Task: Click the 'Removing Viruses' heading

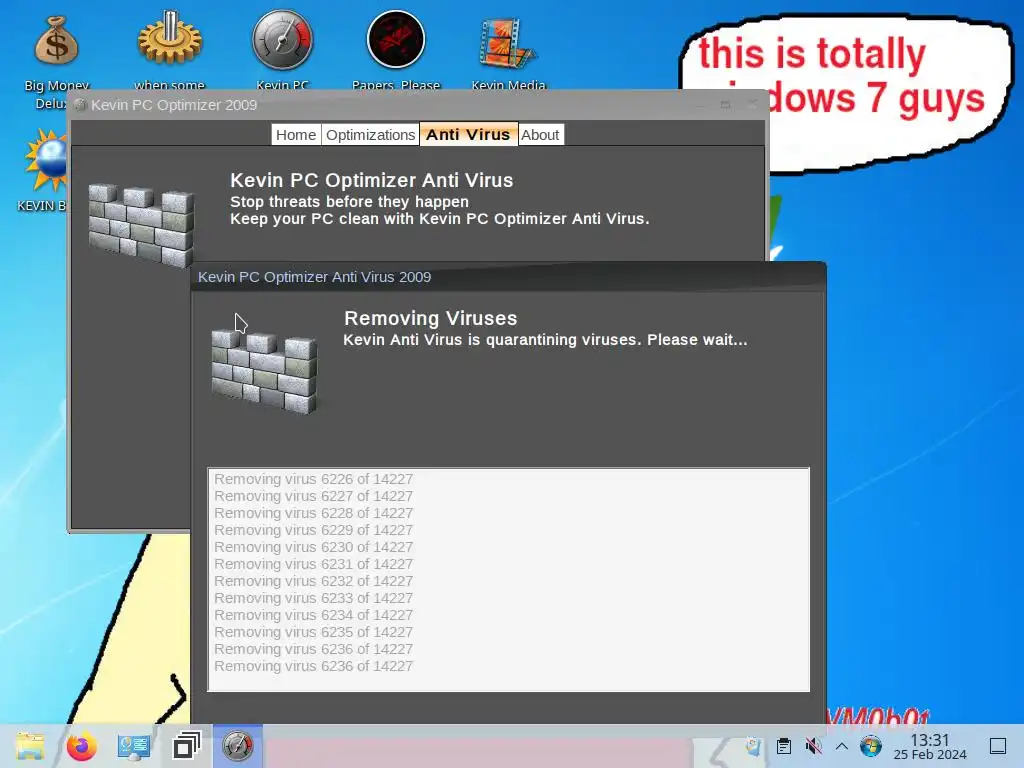Action: pyautogui.click(x=430, y=318)
